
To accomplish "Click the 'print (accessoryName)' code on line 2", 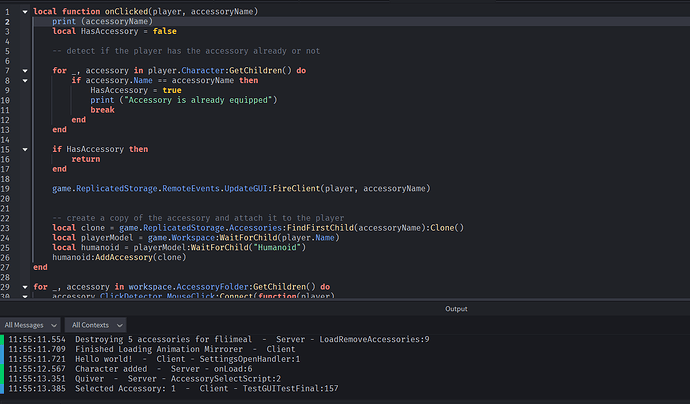I will pyautogui.click(x=102, y=21).
